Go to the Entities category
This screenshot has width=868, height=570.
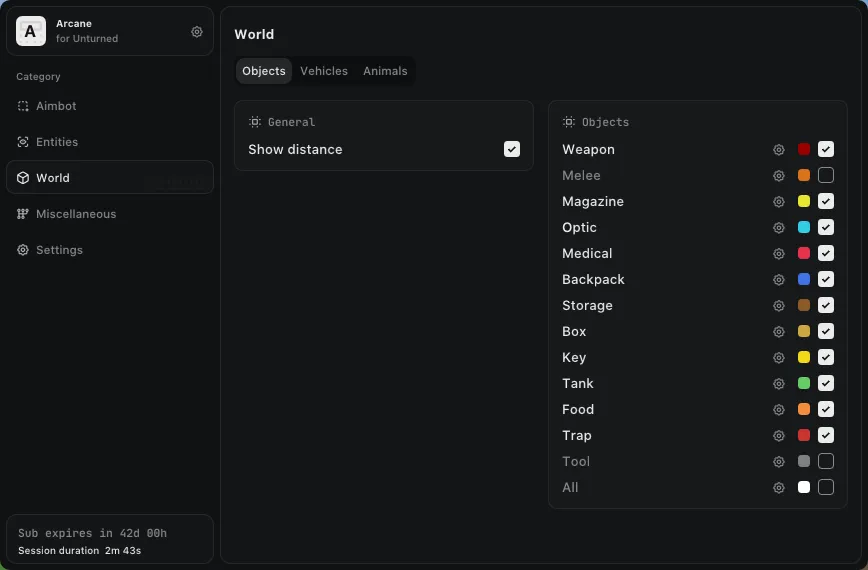[57, 142]
